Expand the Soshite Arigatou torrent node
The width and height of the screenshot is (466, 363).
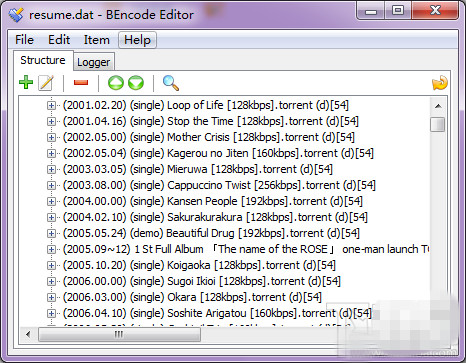pos(51,313)
